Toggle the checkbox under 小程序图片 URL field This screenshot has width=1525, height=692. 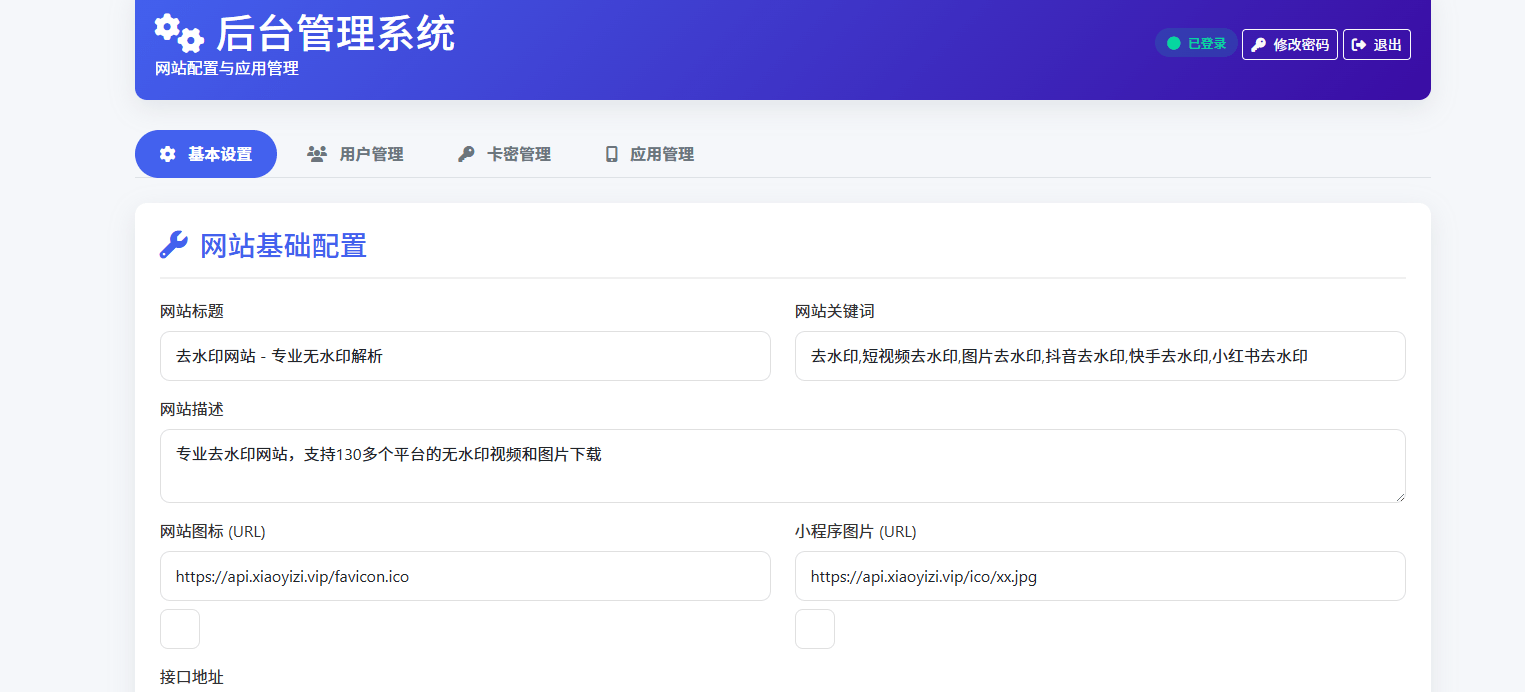click(814, 628)
